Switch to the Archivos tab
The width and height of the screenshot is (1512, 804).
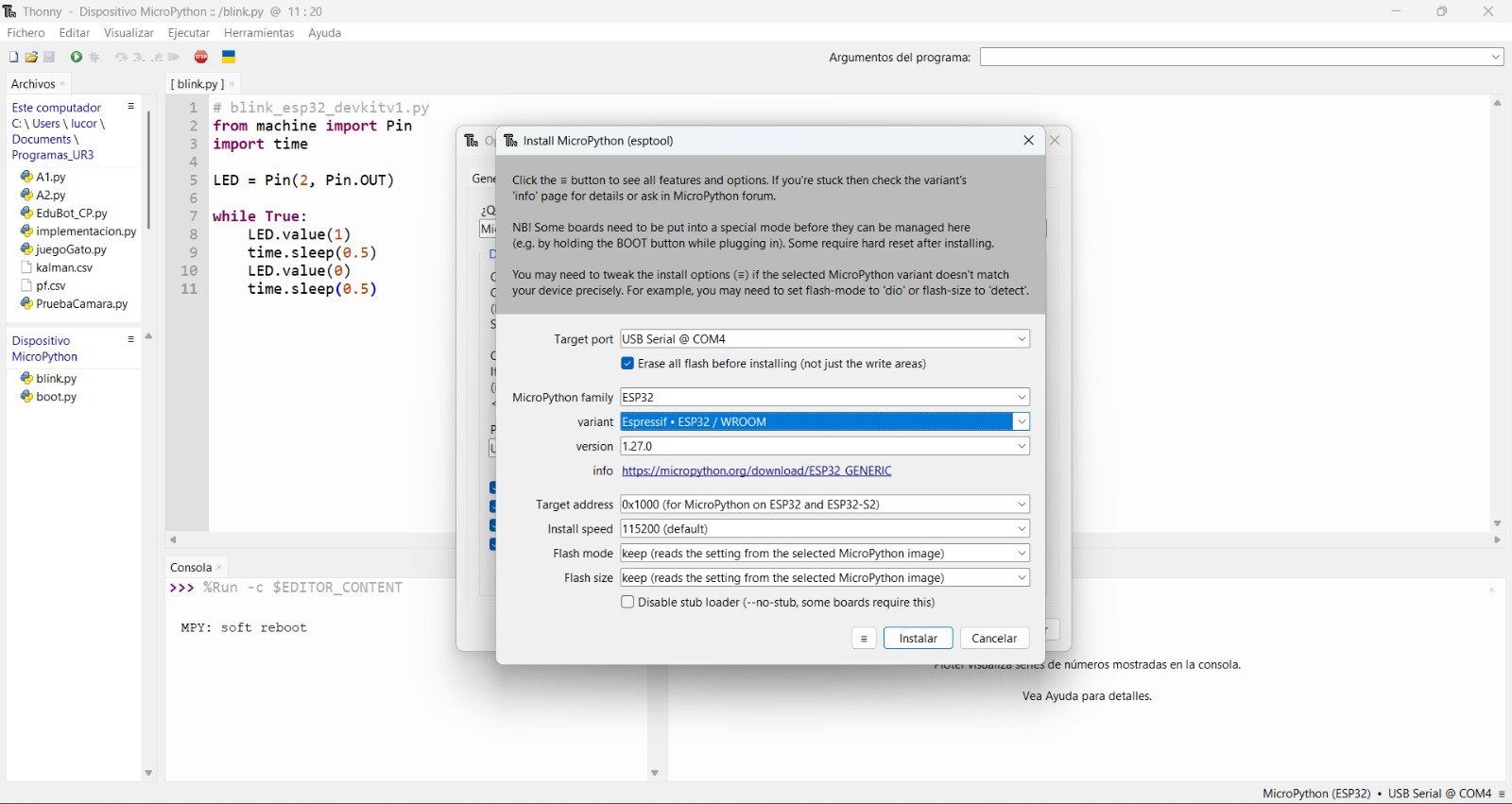tap(33, 84)
